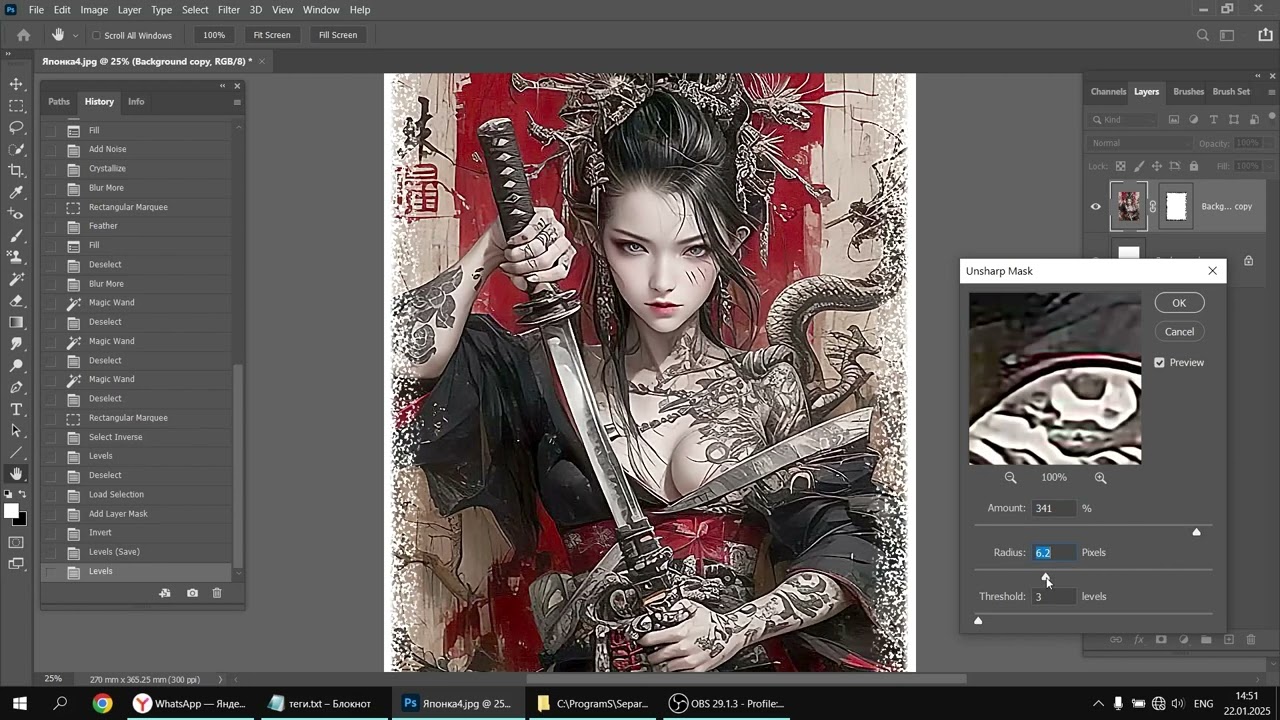Click the Amount slider handle
This screenshot has height=720, width=1280.
coord(1197,532)
